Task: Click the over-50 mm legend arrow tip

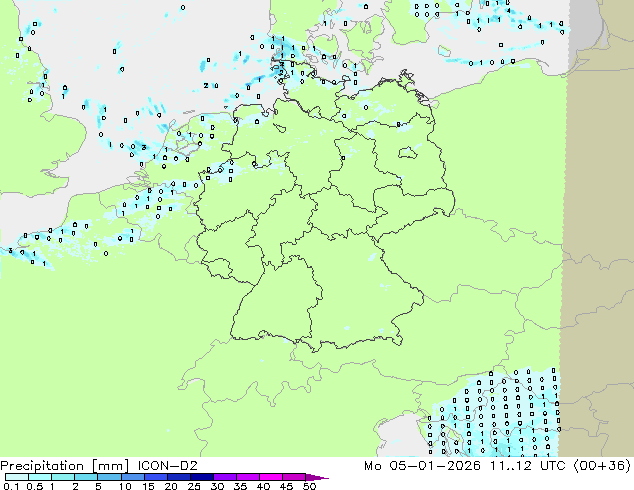Action: point(317,477)
